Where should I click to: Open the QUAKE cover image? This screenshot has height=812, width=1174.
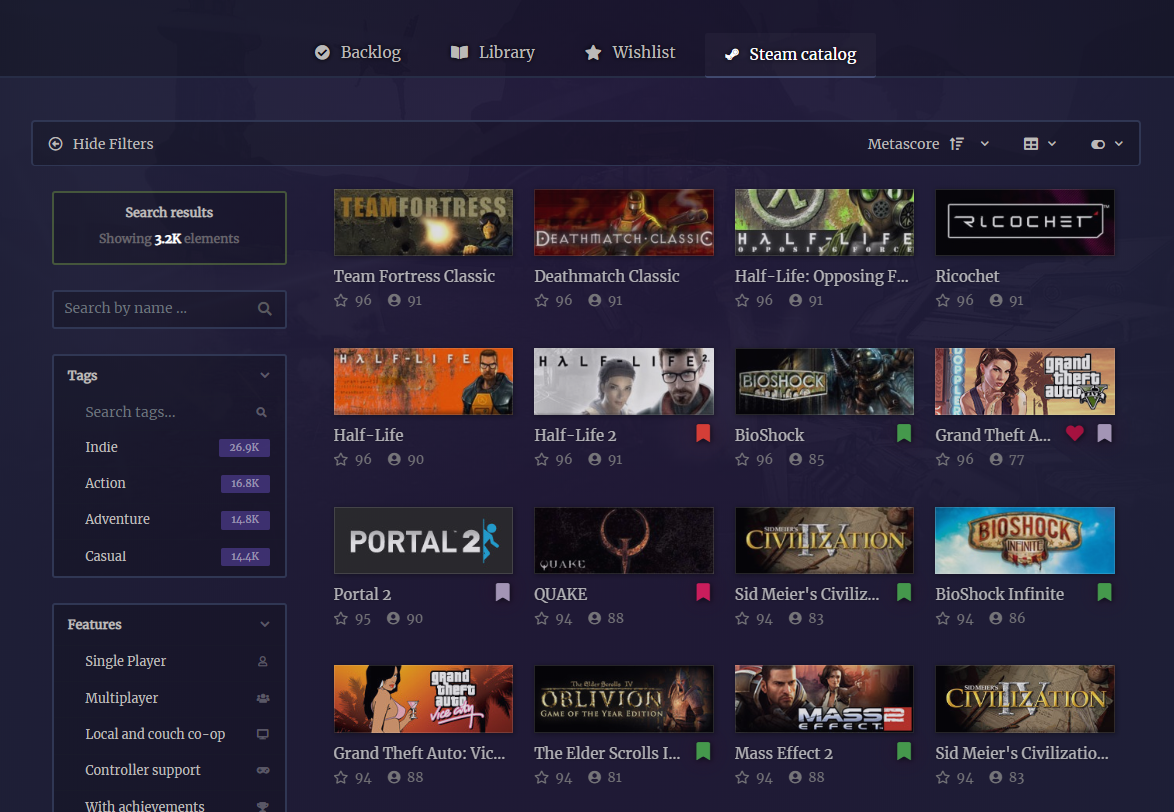click(x=624, y=540)
